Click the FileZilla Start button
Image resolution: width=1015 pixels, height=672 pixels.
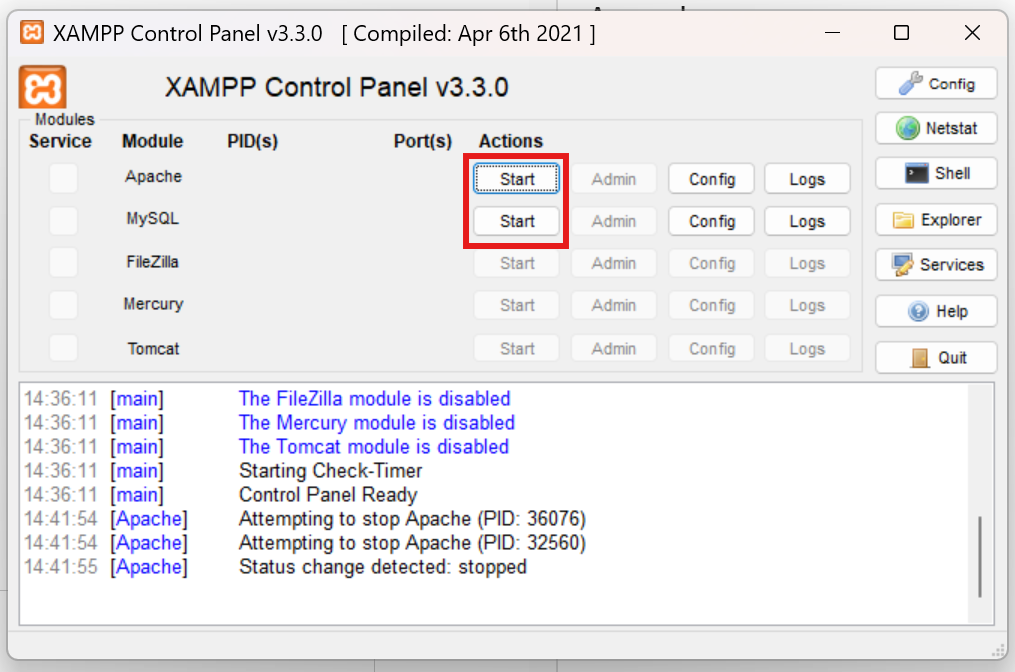pos(517,263)
